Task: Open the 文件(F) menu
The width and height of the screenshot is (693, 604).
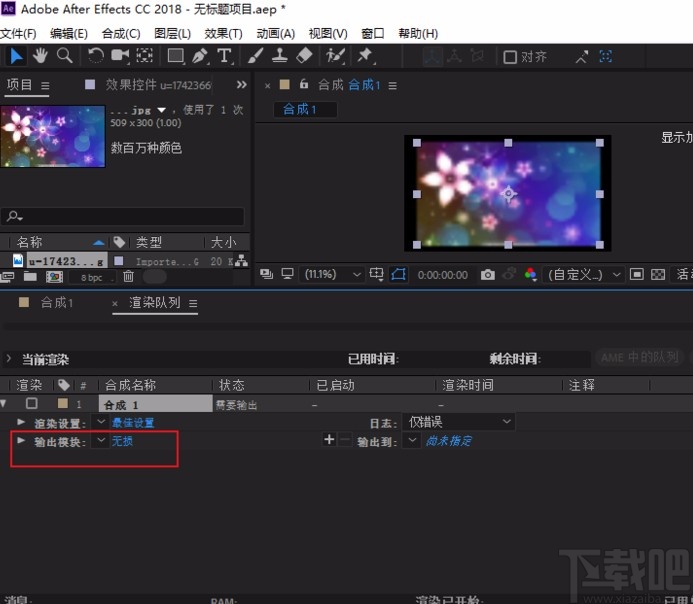Action: [18, 34]
